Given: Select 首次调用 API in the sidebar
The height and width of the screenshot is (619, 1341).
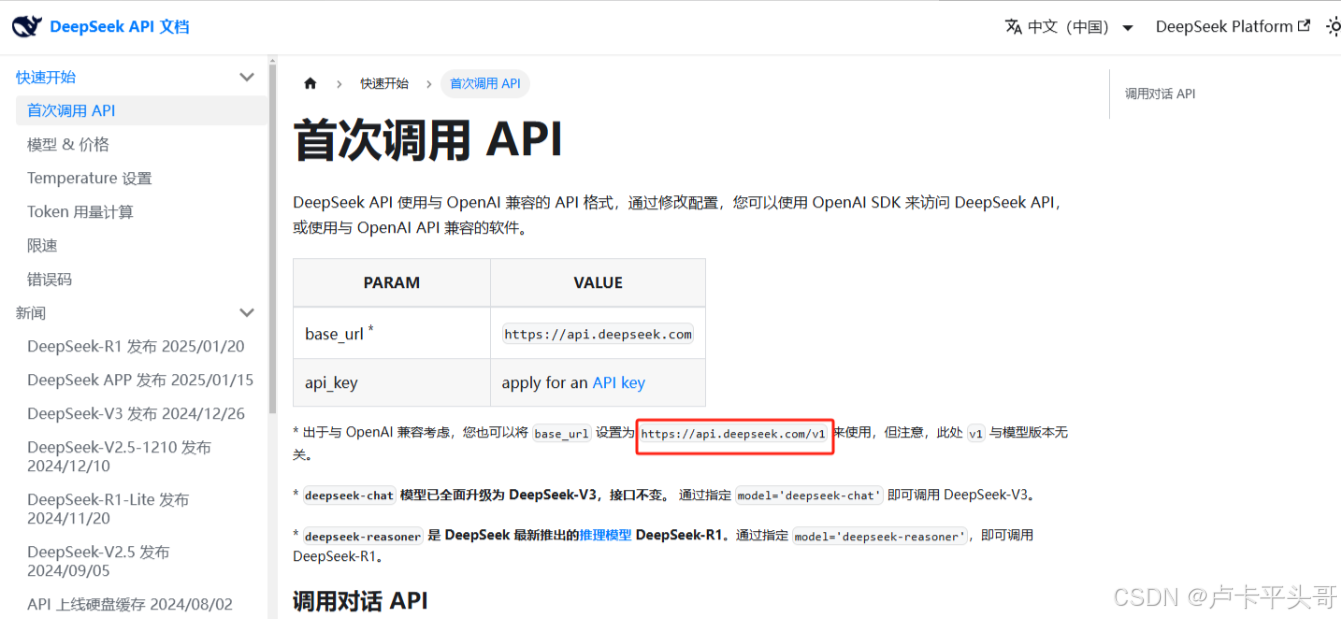Looking at the screenshot, I should 142,111.
